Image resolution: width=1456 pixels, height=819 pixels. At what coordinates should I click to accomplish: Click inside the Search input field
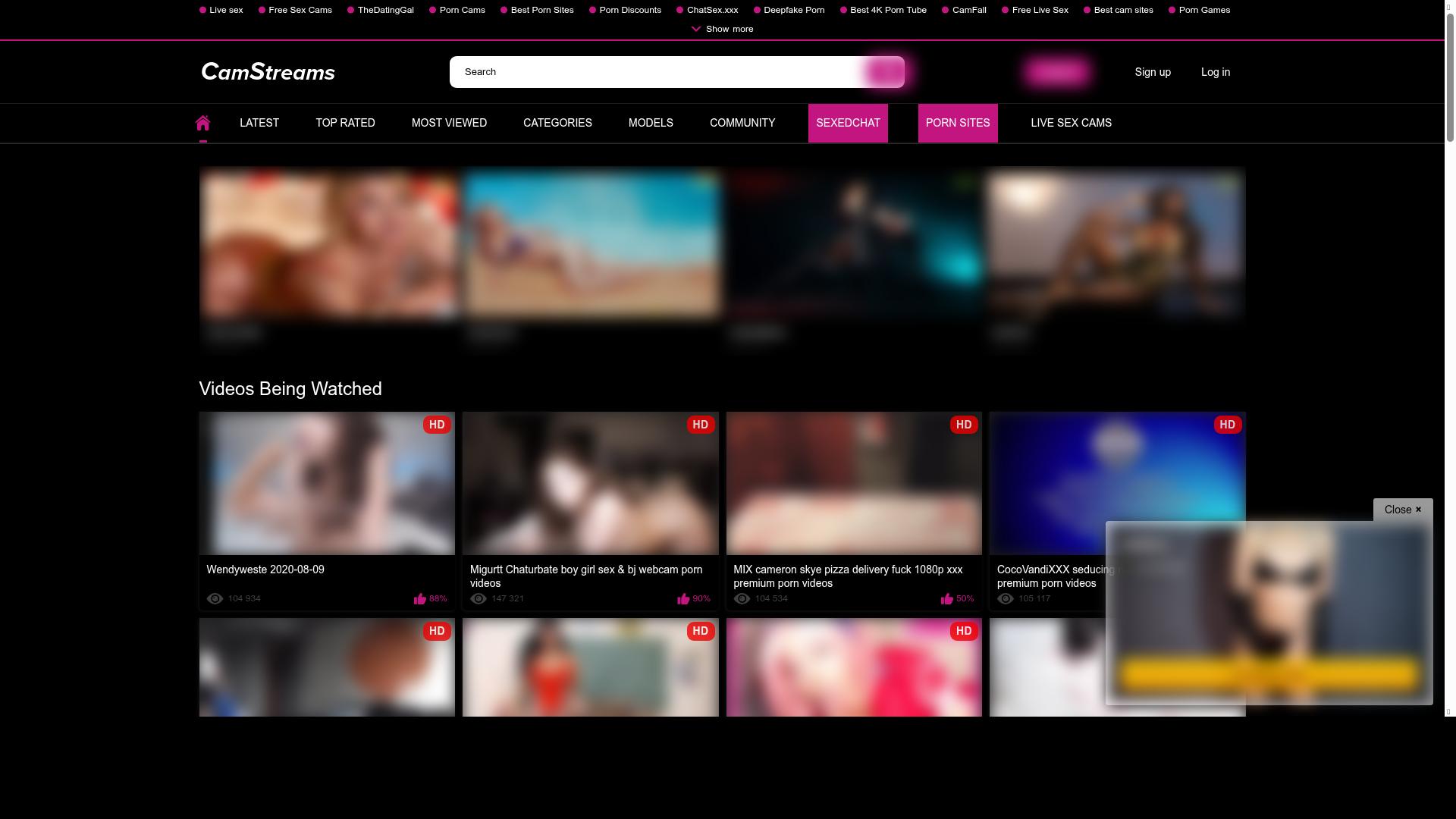[652, 71]
